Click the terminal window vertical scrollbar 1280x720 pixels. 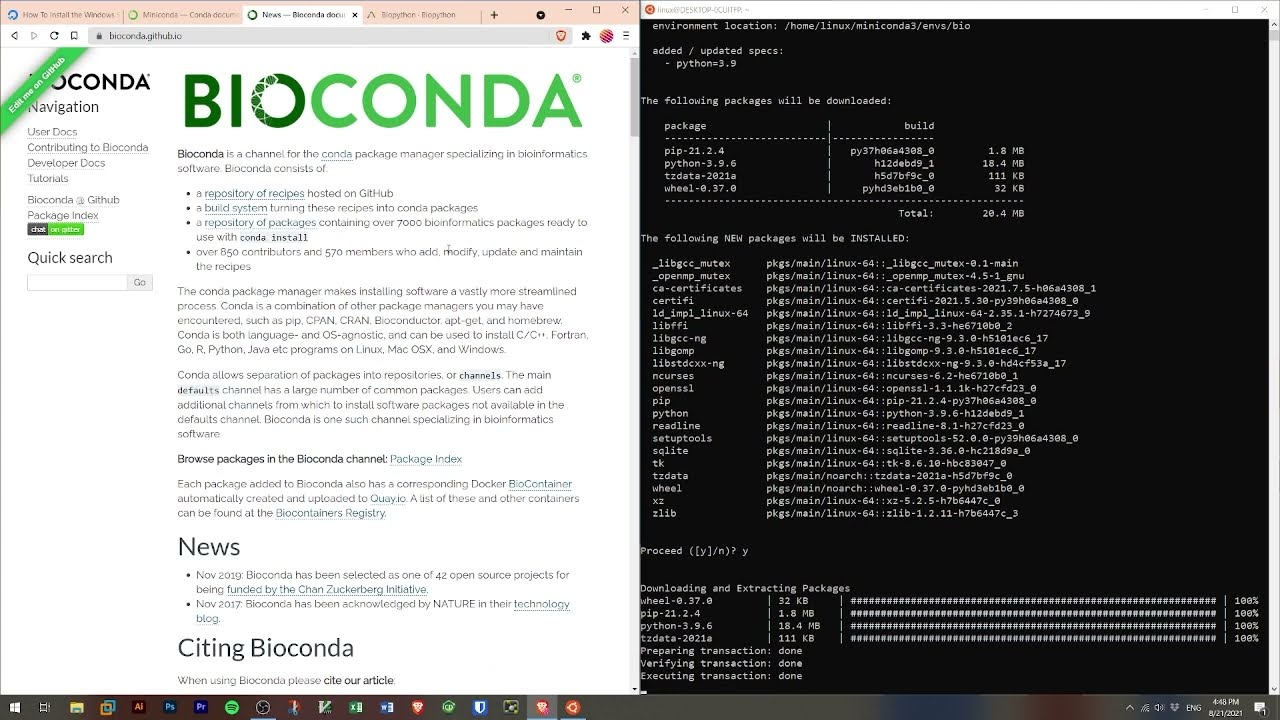pos(1273,355)
